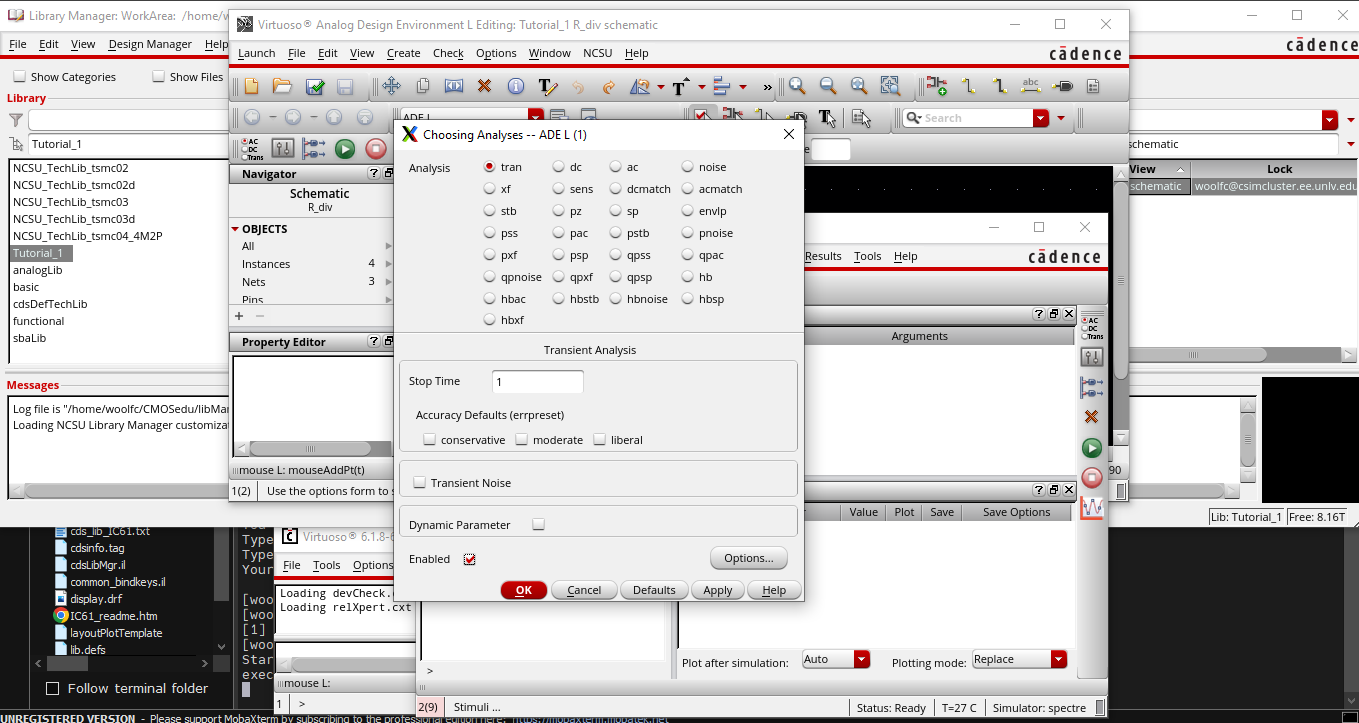This screenshot has height=723, width=1359.
Task: Open the Launch menu in Virtuoso
Action: (x=257, y=53)
